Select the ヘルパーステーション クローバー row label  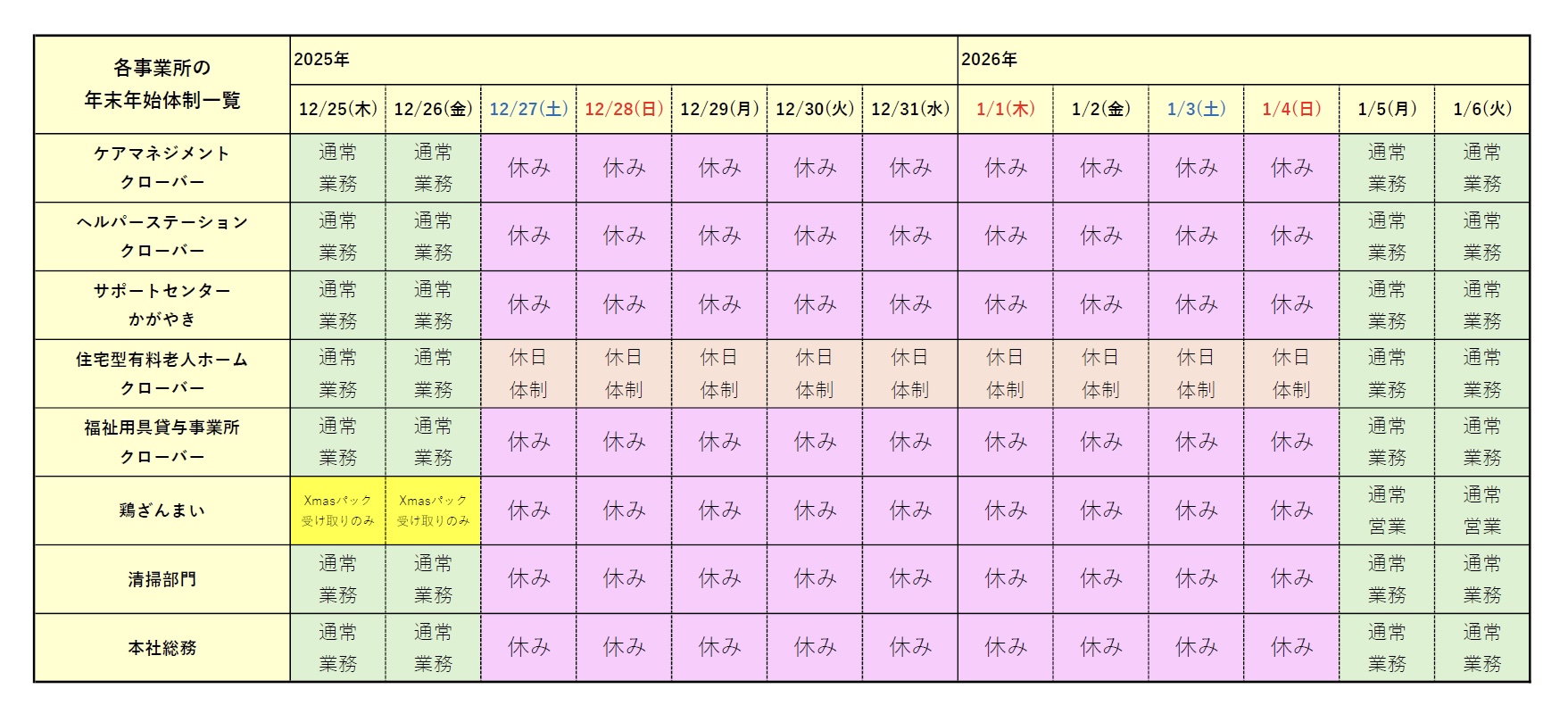tap(162, 237)
